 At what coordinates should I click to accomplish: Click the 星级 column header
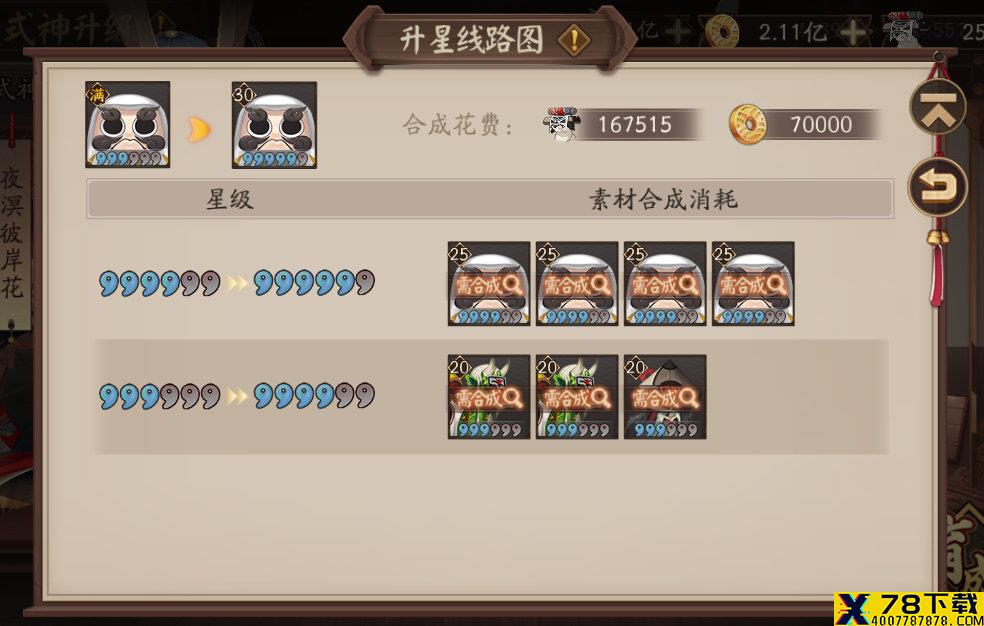[x=230, y=199]
